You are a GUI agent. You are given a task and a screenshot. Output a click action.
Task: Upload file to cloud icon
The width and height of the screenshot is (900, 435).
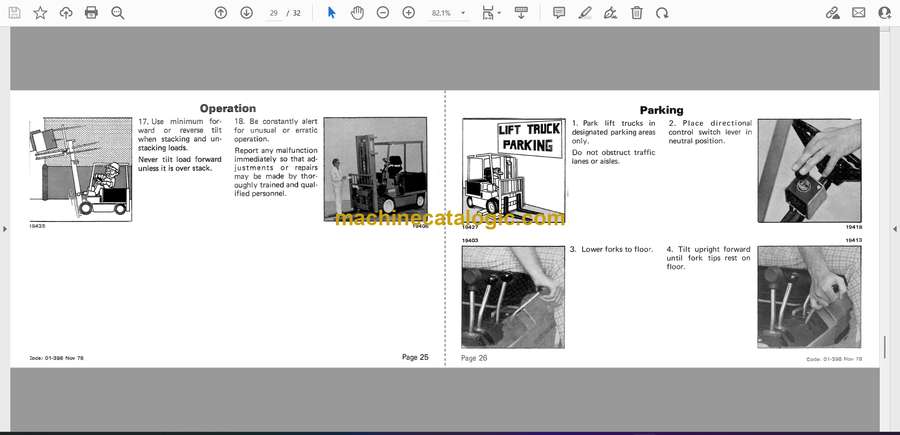click(66, 13)
